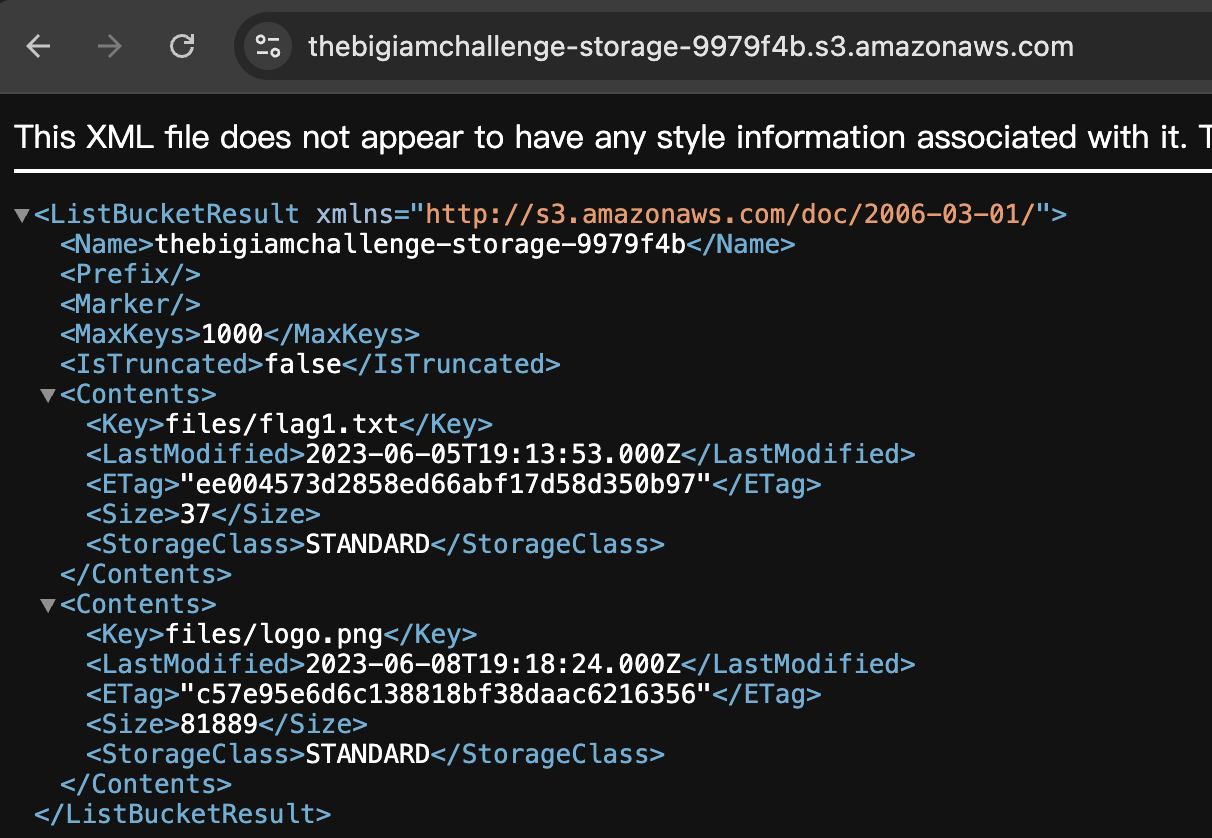Focus the address bar URL text

[x=691, y=46]
